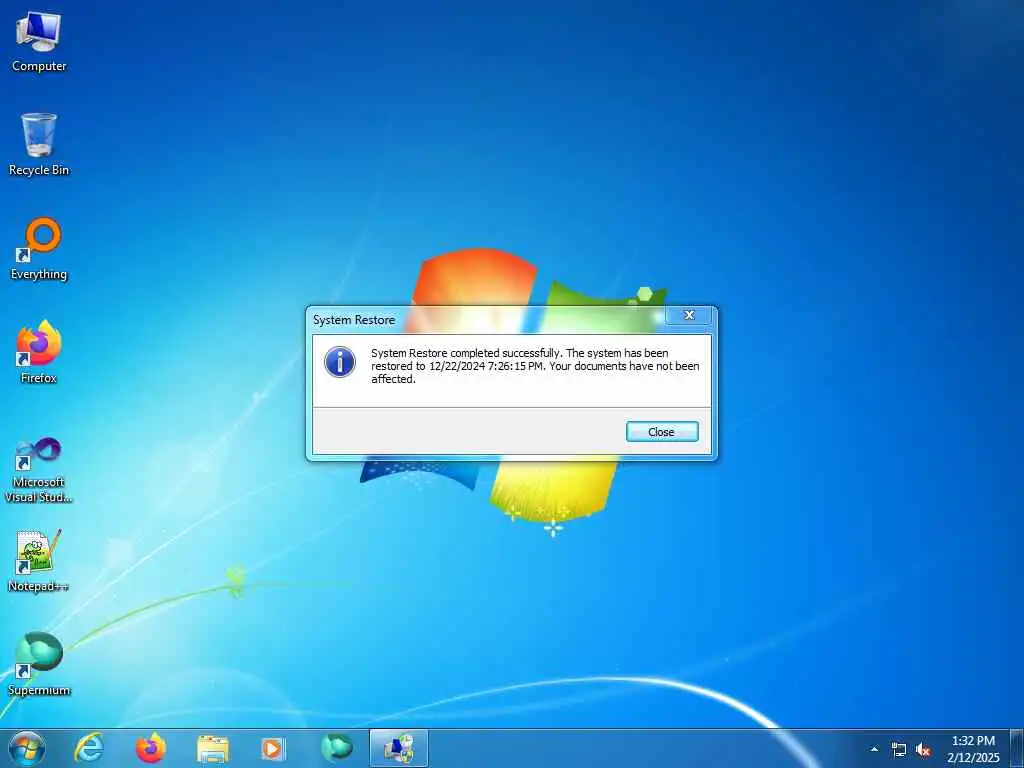Click the muted volume tray icon
Screen dimensions: 1024x768
pos(923,750)
